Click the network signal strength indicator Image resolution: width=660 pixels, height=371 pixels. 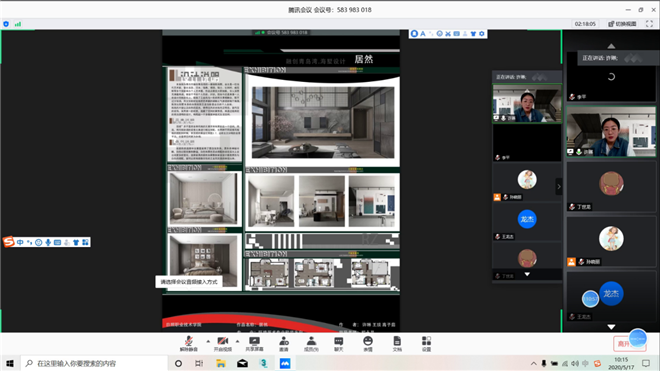(x=18, y=24)
